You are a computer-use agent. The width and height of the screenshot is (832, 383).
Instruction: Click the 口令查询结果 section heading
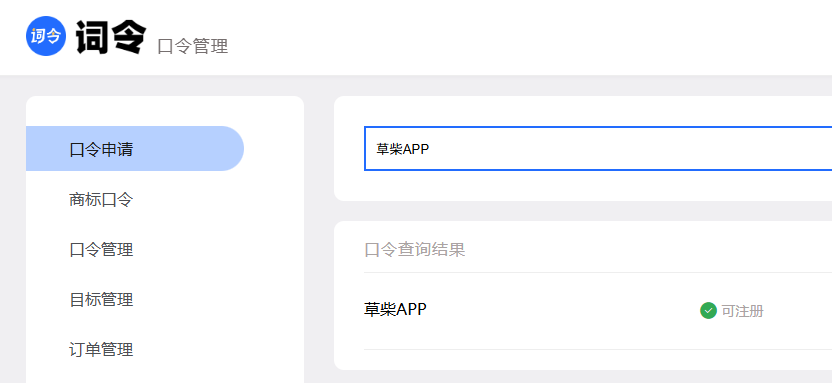[x=414, y=249]
